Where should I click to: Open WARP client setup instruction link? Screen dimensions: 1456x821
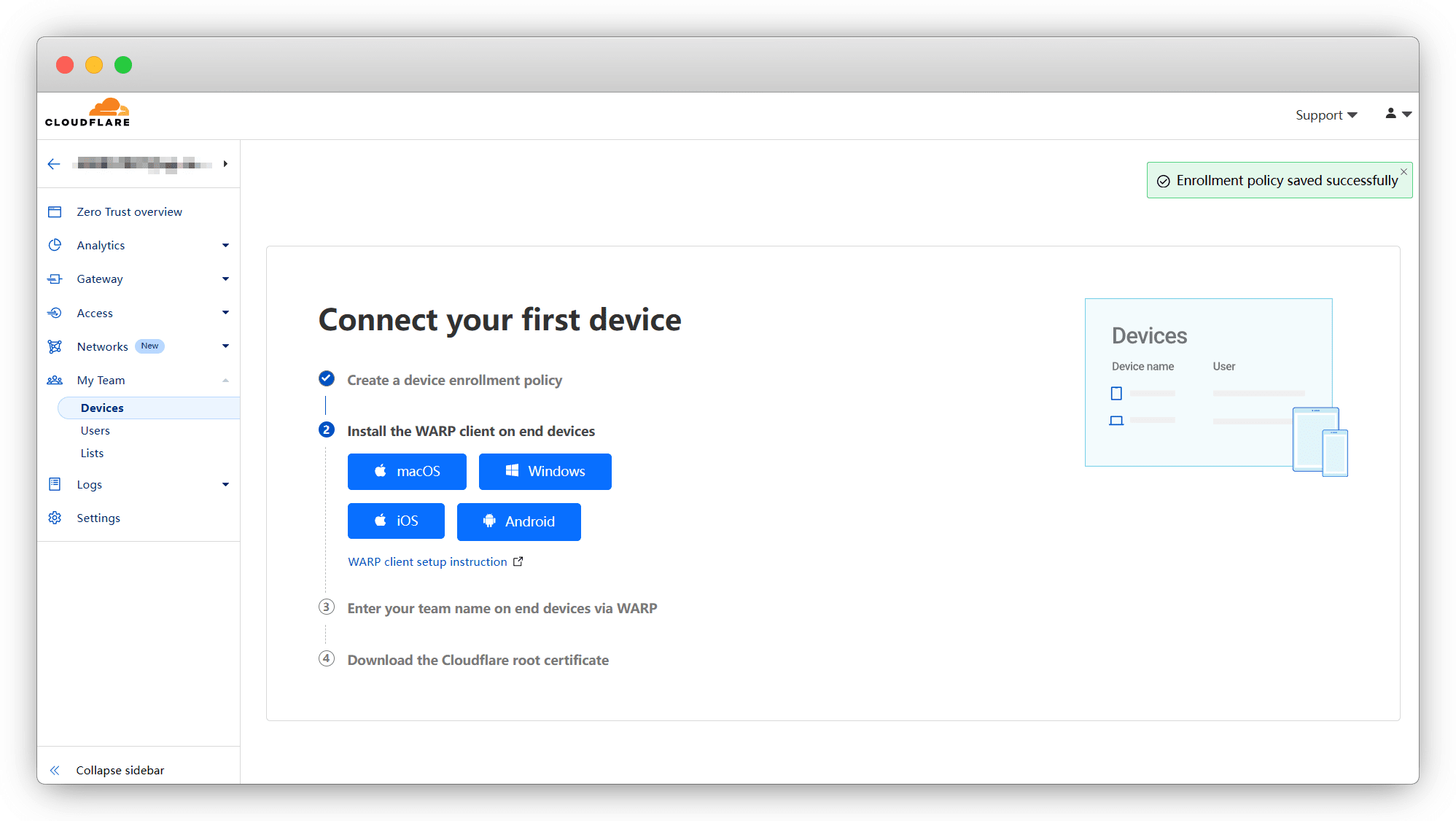pyautogui.click(x=427, y=561)
